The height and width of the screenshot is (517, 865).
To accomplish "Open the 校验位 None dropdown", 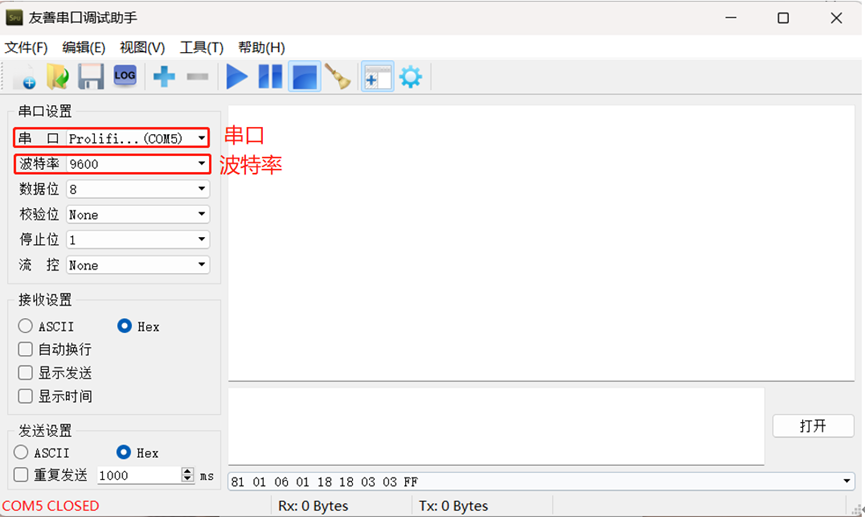I will (x=137, y=214).
